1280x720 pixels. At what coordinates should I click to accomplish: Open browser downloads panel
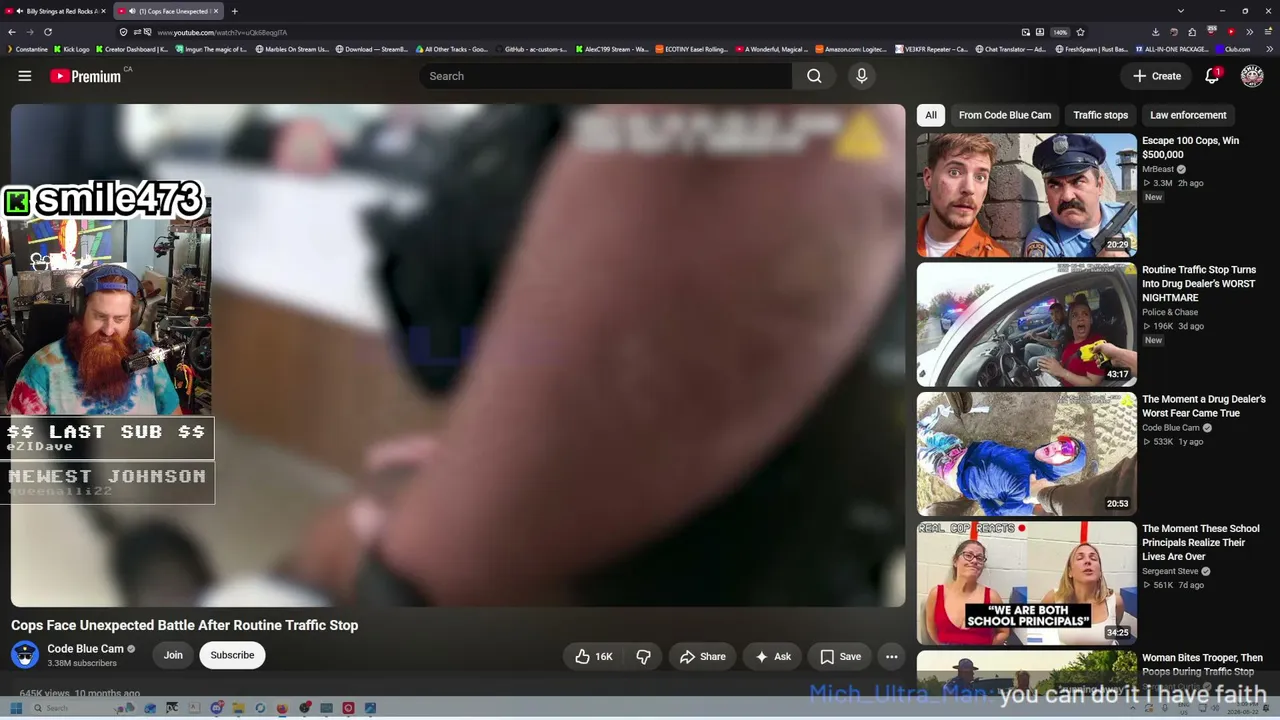click(x=1156, y=32)
